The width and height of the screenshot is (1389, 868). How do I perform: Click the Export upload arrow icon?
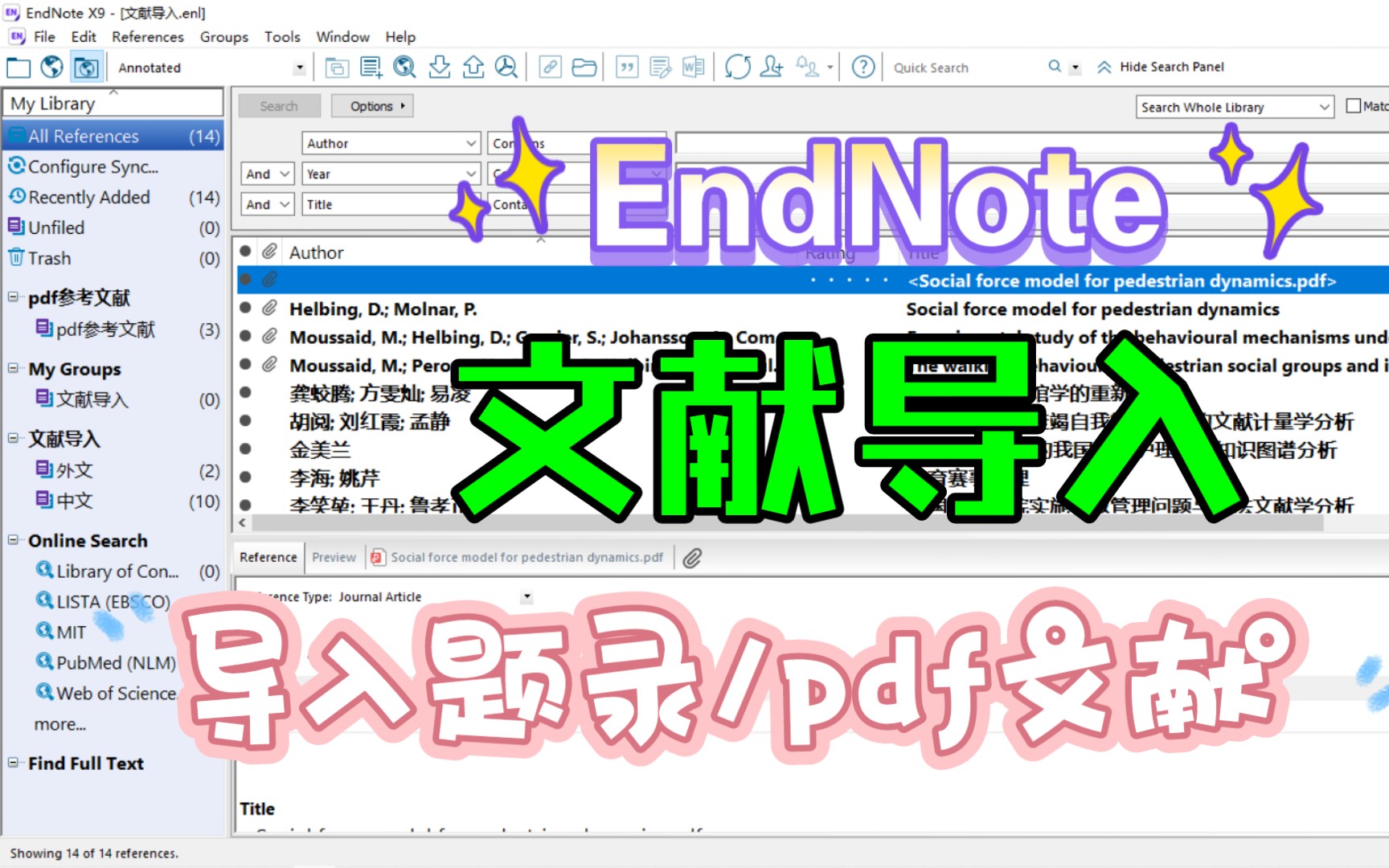(x=473, y=68)
